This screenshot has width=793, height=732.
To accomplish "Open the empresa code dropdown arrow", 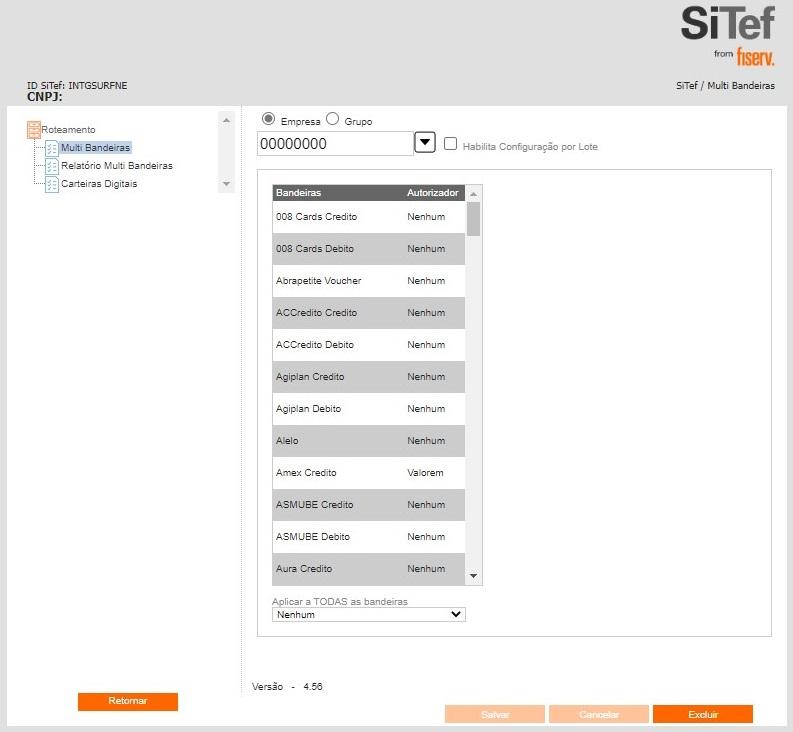I will click(425, 143).
